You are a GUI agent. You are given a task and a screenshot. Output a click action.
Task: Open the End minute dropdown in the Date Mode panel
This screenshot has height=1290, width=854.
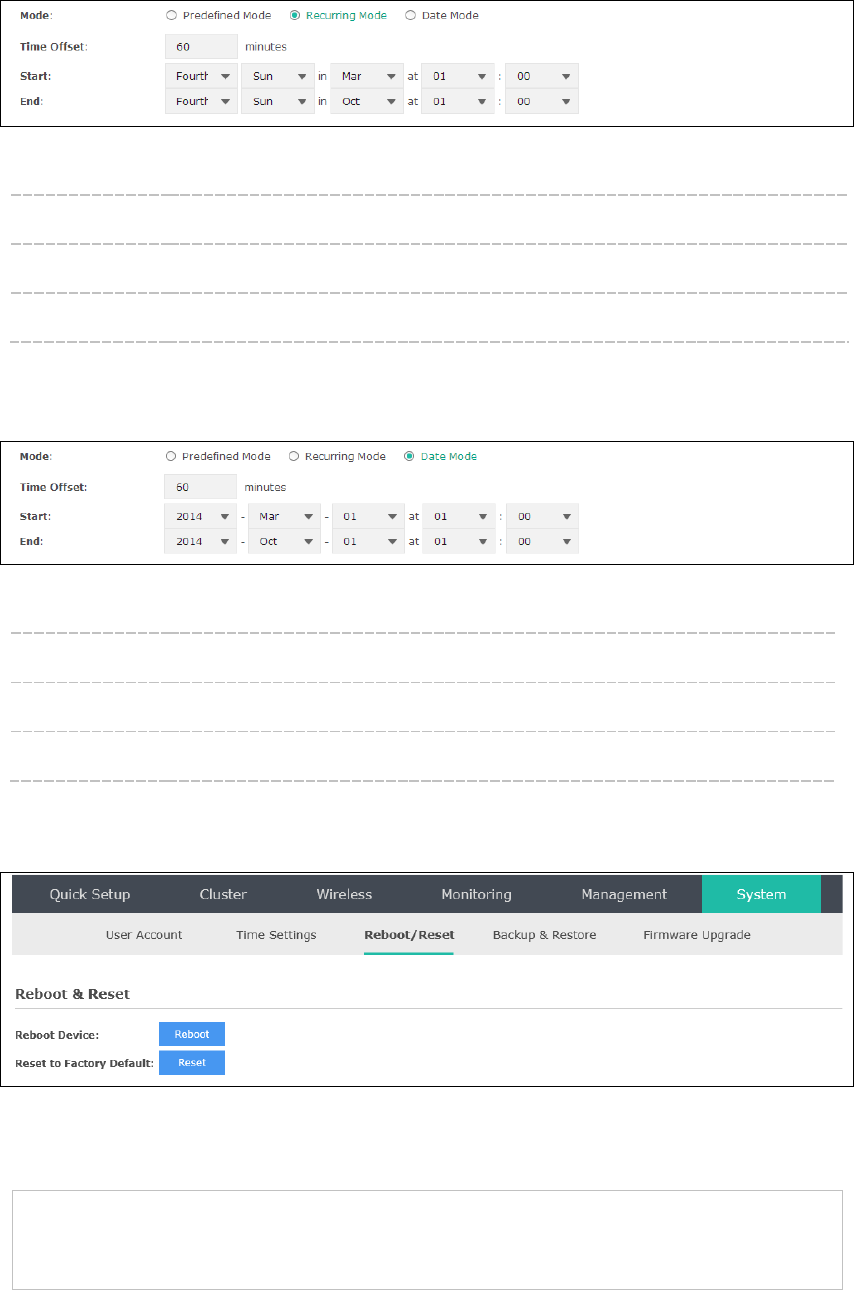(x=542, y=541)
